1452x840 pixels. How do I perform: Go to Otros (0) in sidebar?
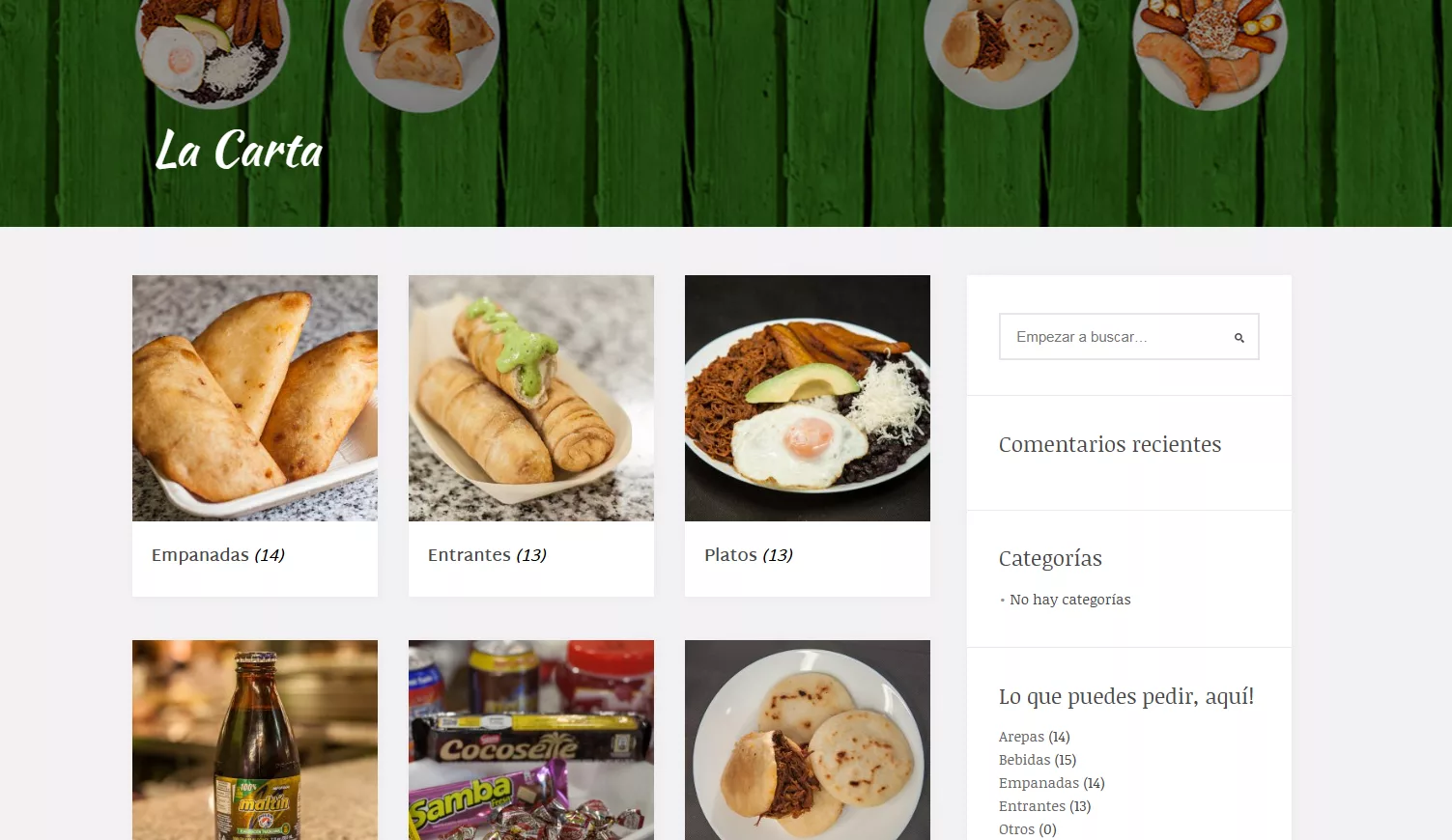click(x=1028, y=829)
